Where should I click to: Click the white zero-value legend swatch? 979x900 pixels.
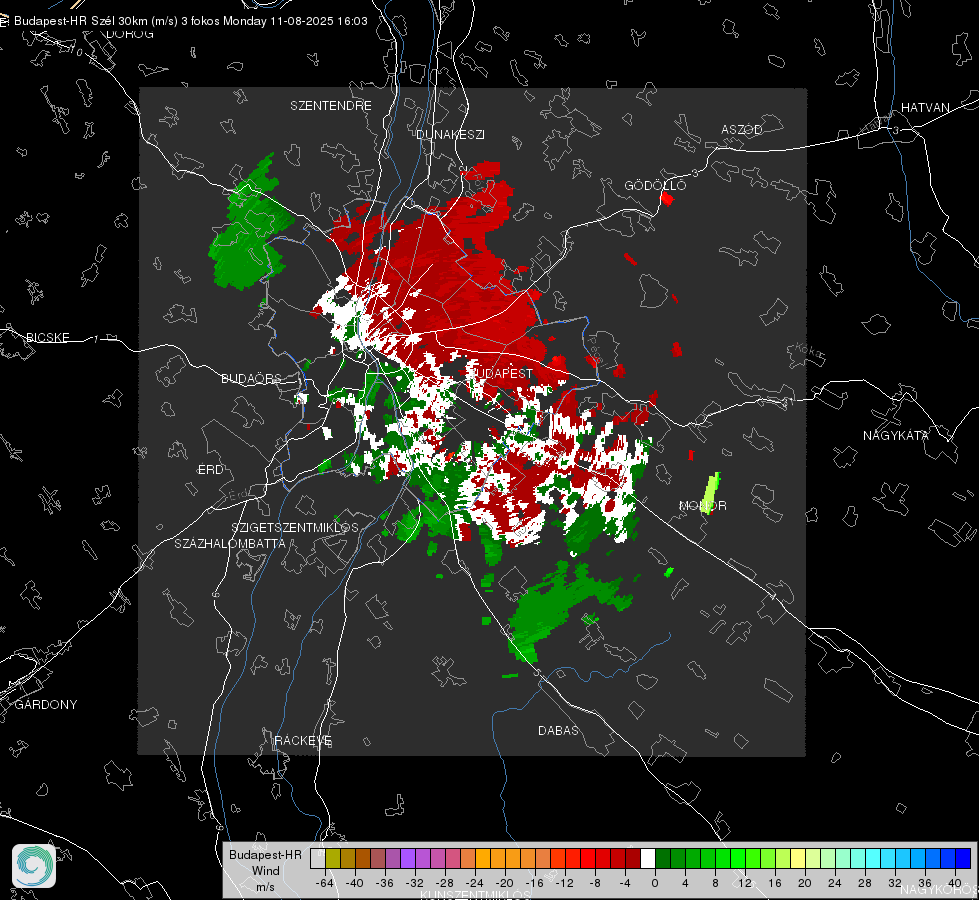pos(648,858)
